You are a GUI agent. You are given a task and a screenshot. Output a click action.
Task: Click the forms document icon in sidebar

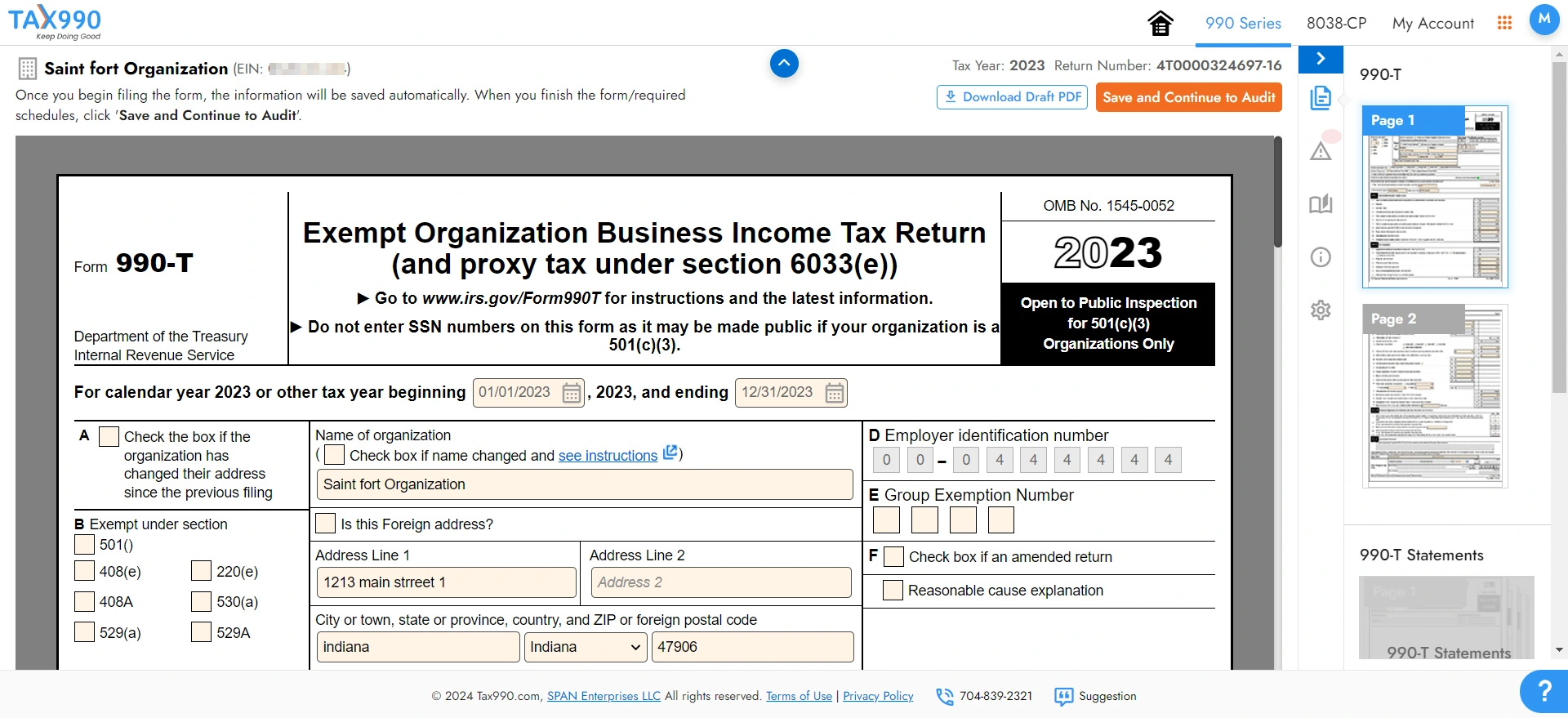point(1321,98)
